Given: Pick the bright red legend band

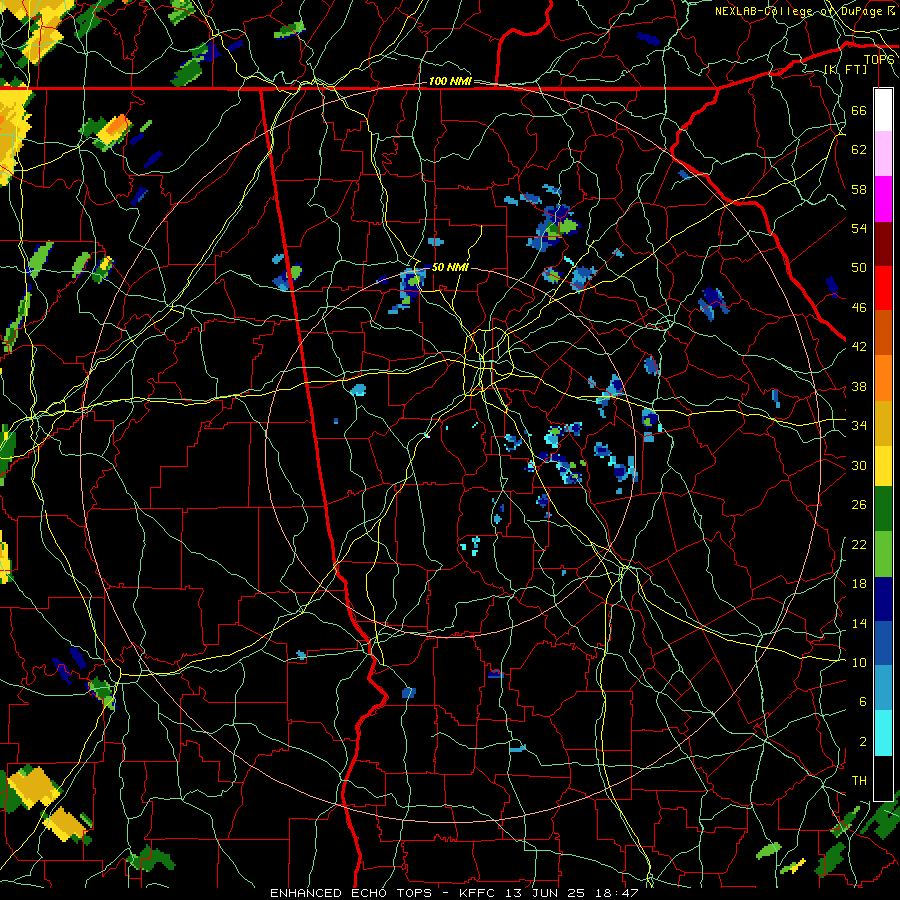Looking at the screenshot, I should click(x=883, y=288).
